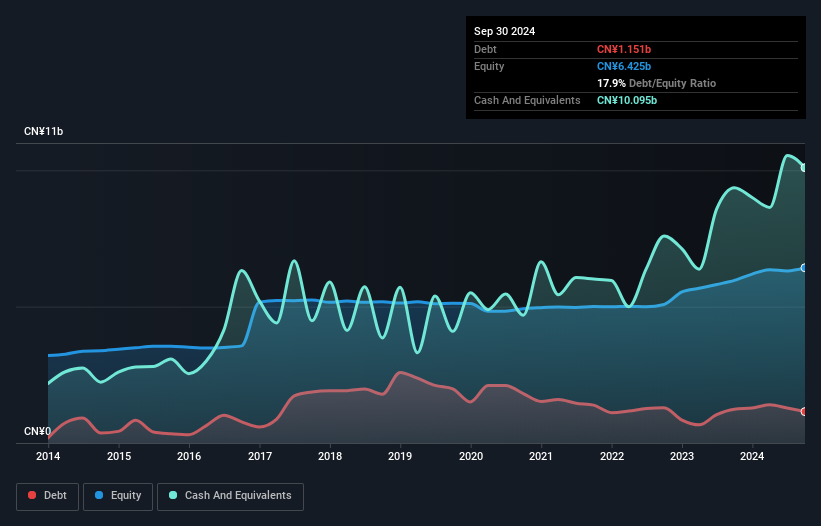The height and width of the screenshot is (526, 821).
Task: Click the 2020 x-axis label
Action: [471, 456]
